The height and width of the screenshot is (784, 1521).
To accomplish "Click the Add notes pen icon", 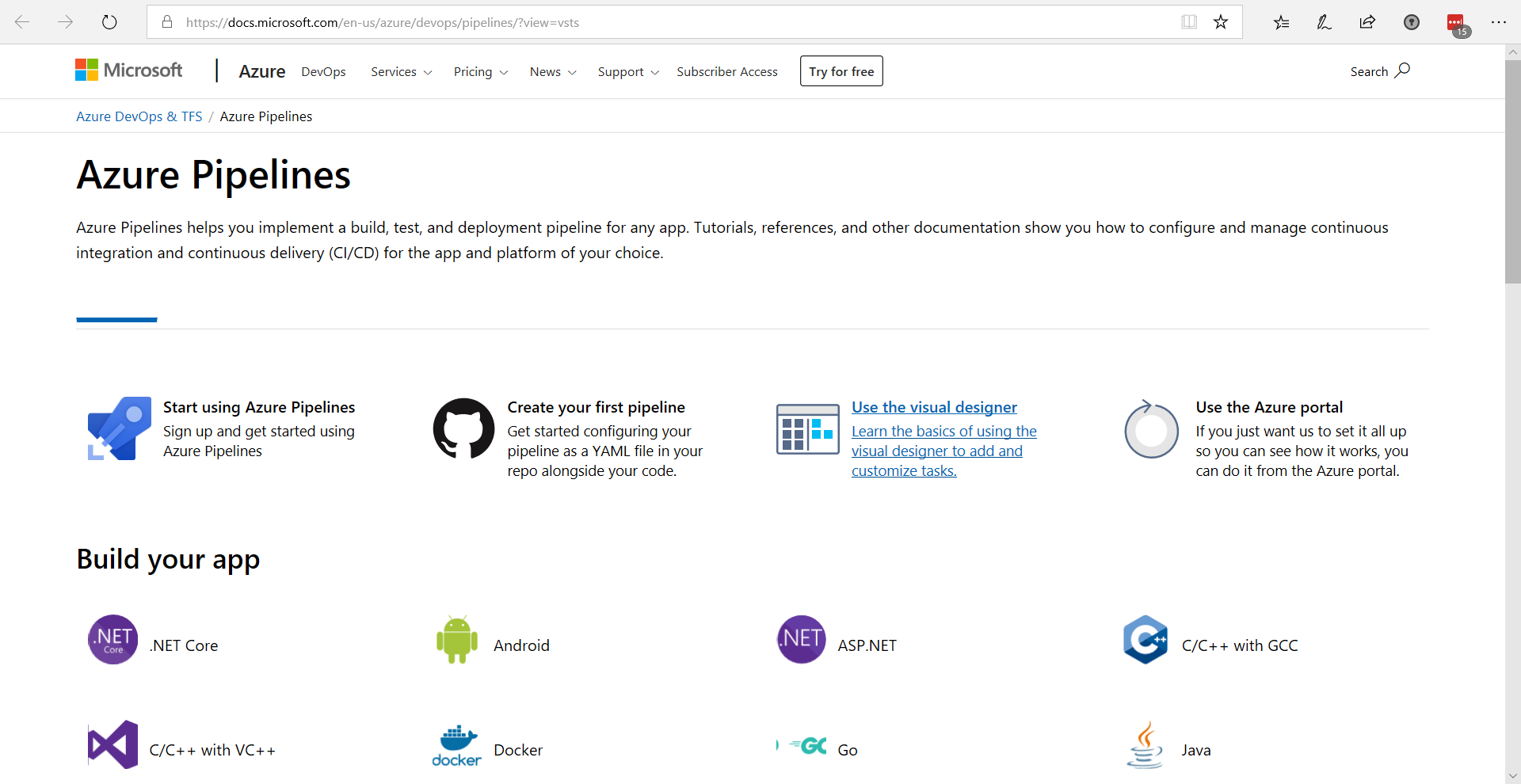I will pyautogui.click(x=1324, y=22).
